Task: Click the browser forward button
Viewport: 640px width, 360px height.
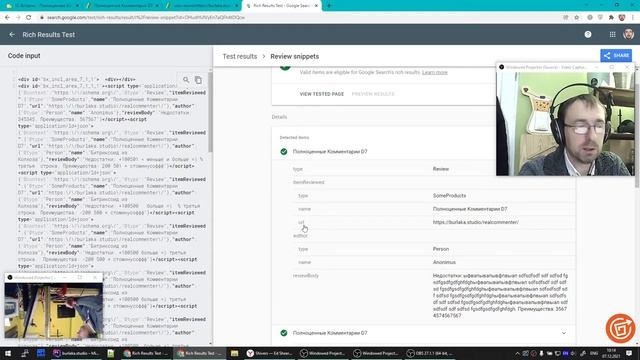Action: coord(18,18)
